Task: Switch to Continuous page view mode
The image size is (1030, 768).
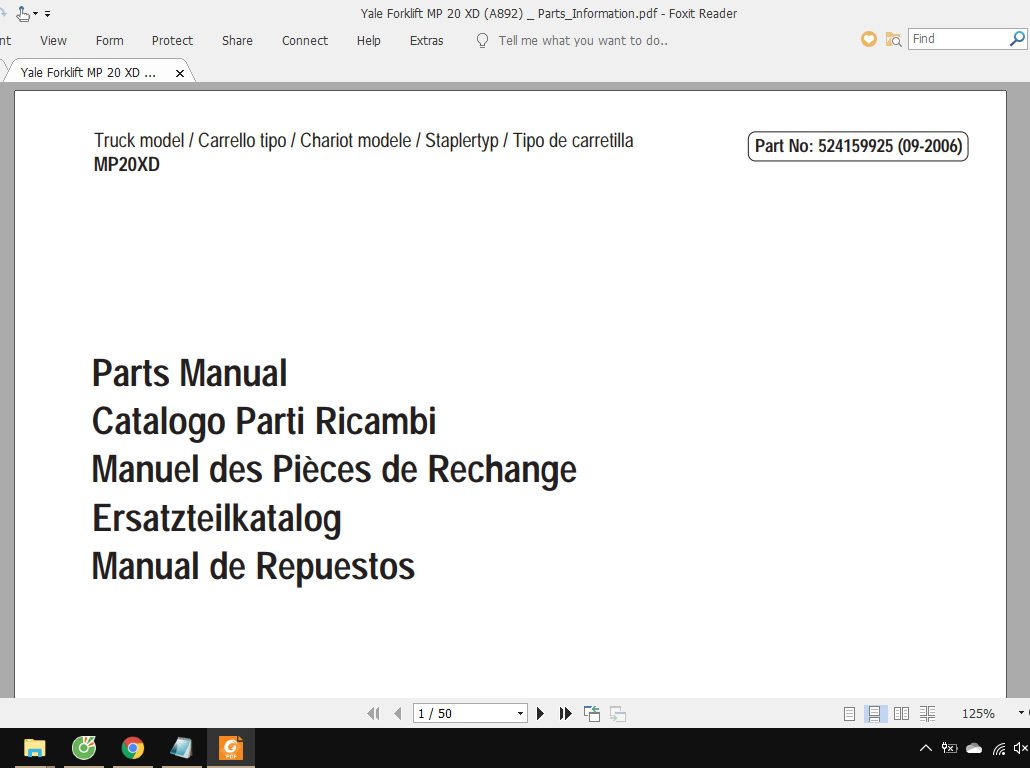Action: (x=874, y=713)
